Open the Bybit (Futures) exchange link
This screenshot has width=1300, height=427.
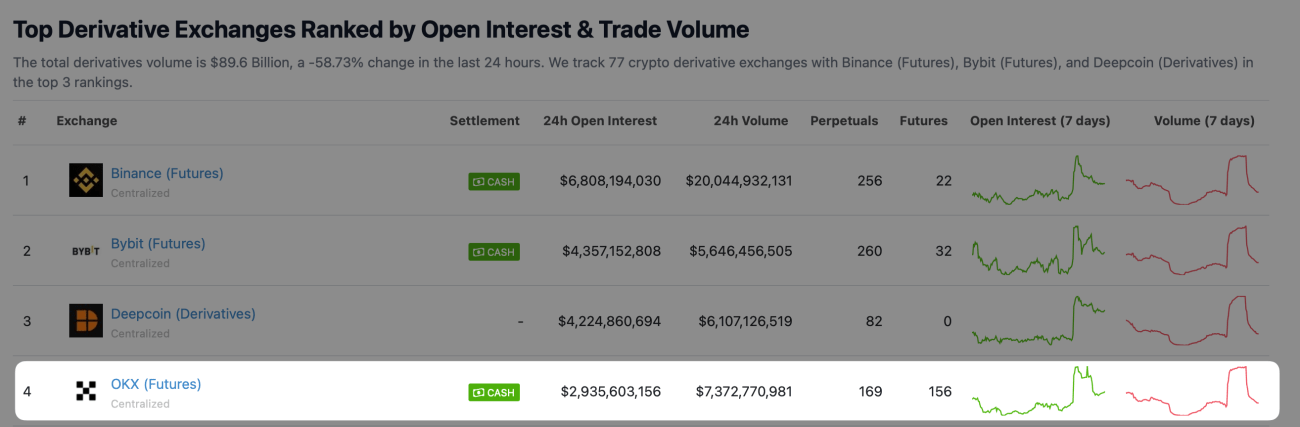(158, 243)
